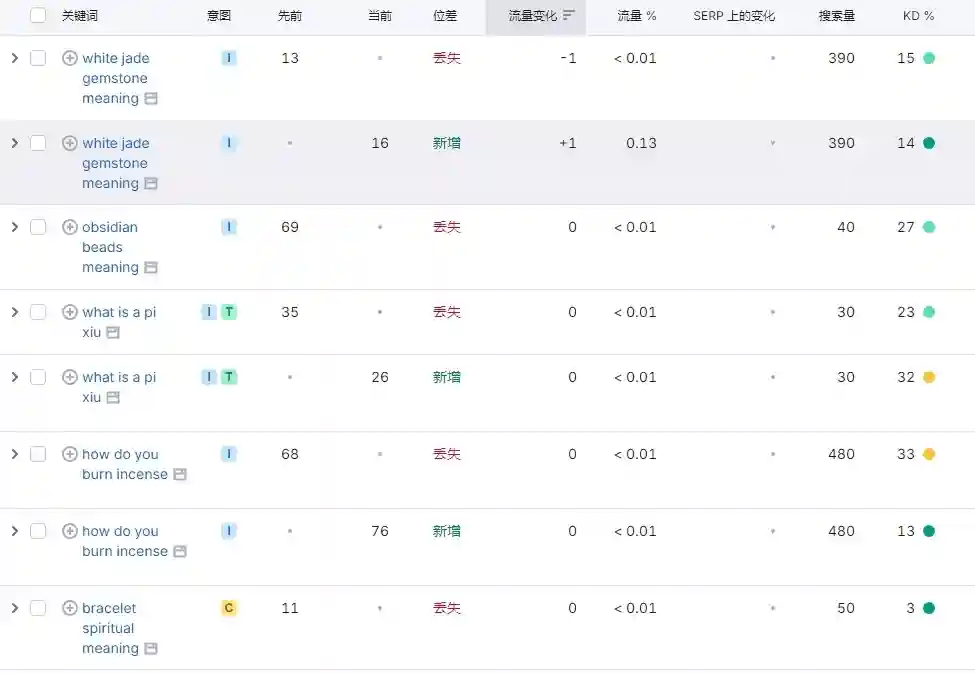This screenshot has height=674, width=975.
Task: Expand the row for "how do you burn incense"
Action: (14, 454)
